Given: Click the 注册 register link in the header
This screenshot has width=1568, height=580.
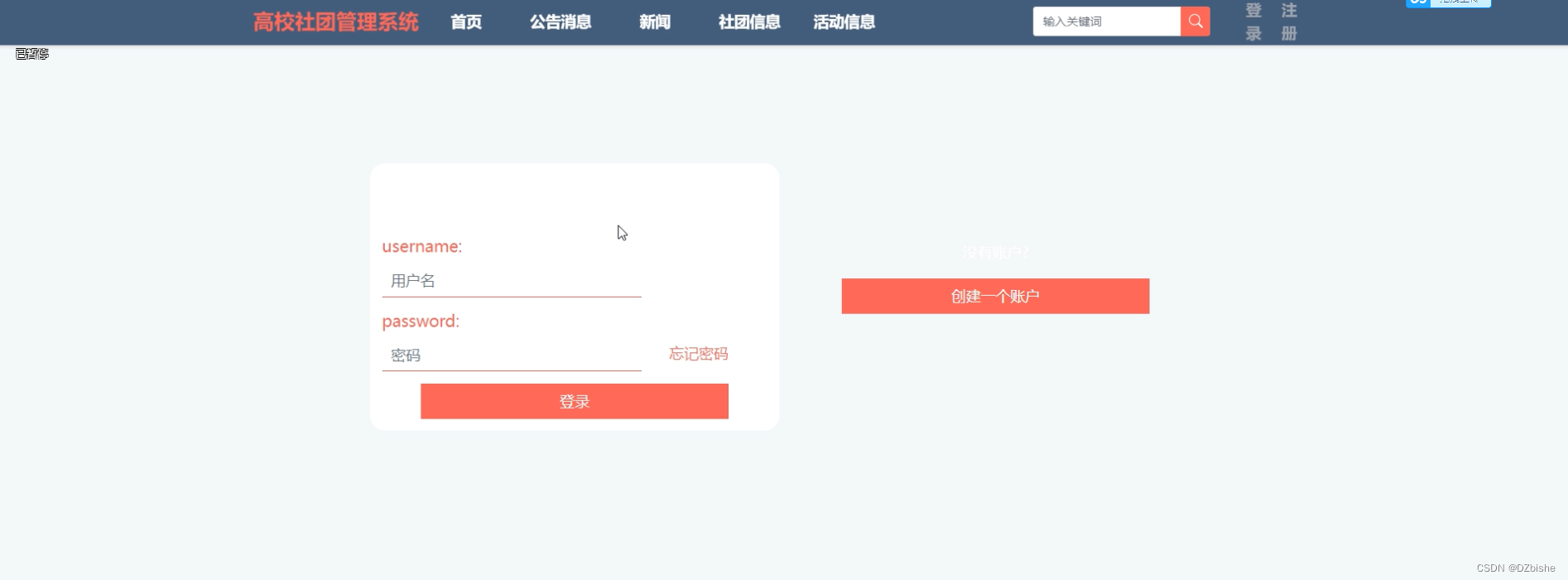Looking at the screenshot, I should (1289, 22).
